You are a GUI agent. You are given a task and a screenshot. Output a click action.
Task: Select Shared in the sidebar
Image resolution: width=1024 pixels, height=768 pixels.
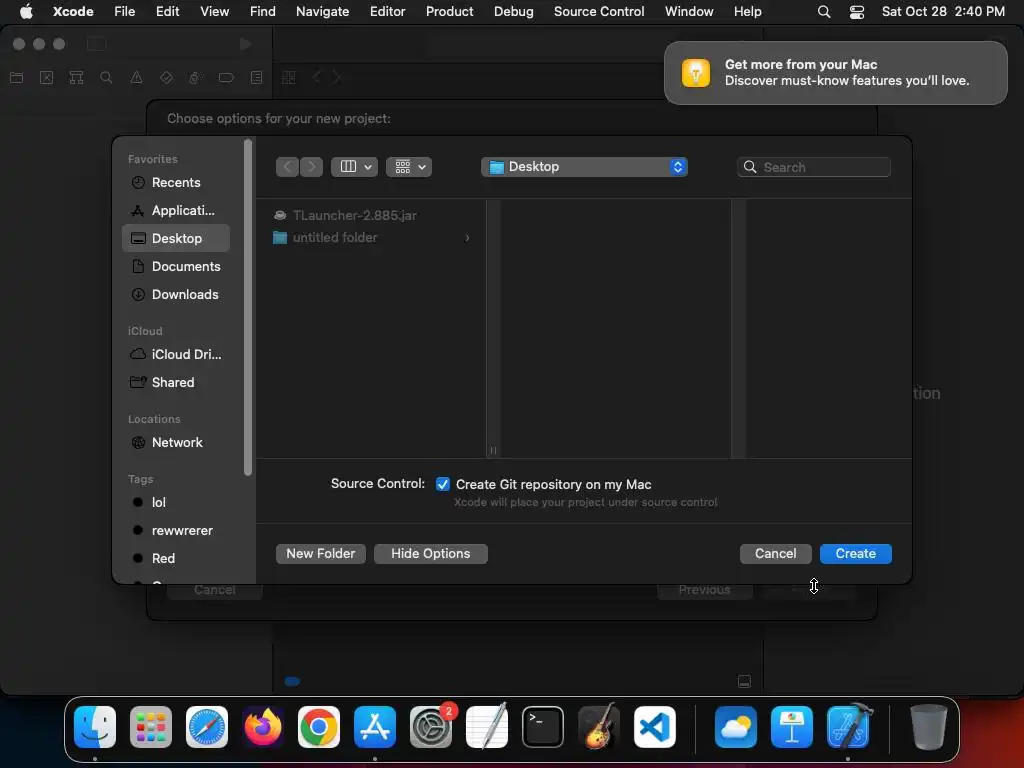(x=176, y=383)
